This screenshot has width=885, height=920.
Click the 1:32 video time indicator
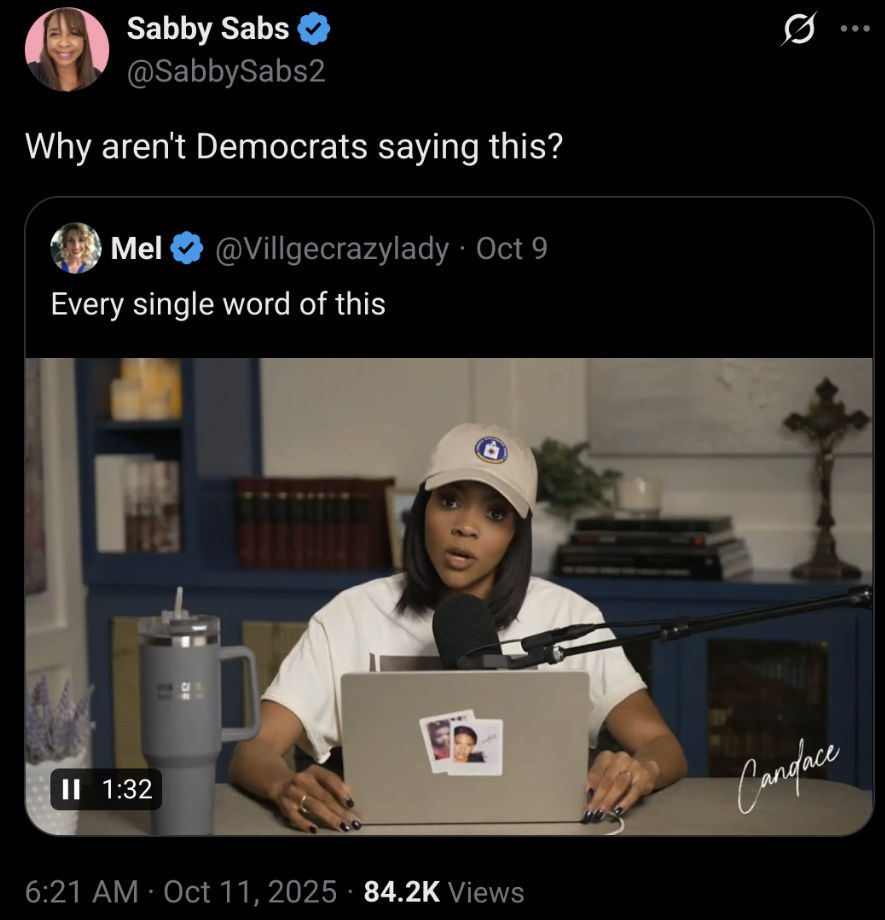coord(127,789)
